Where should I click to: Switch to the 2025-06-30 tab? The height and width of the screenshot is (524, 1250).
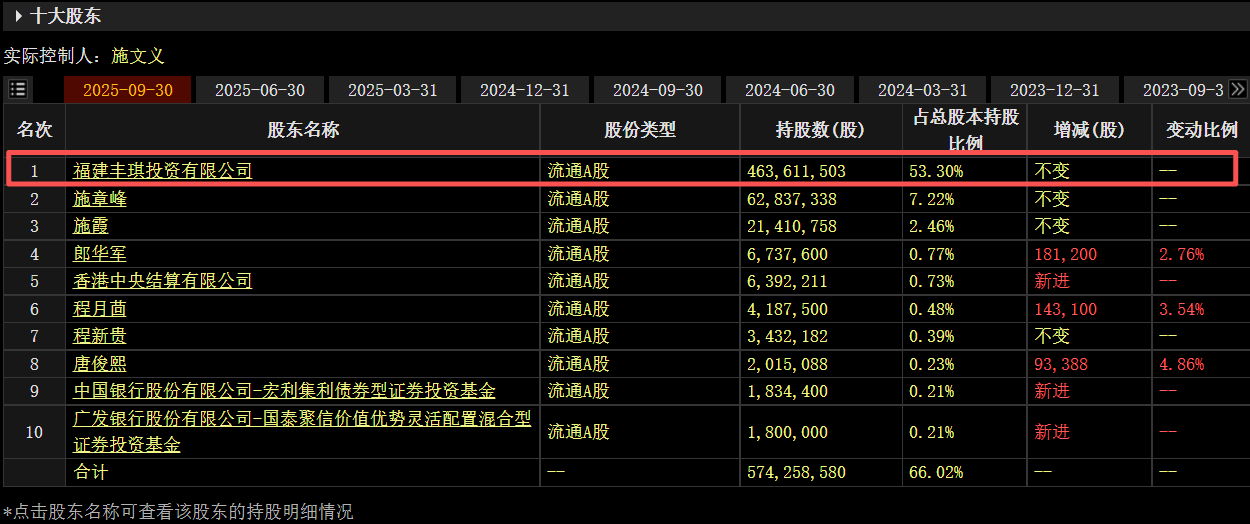click(260, 90)
